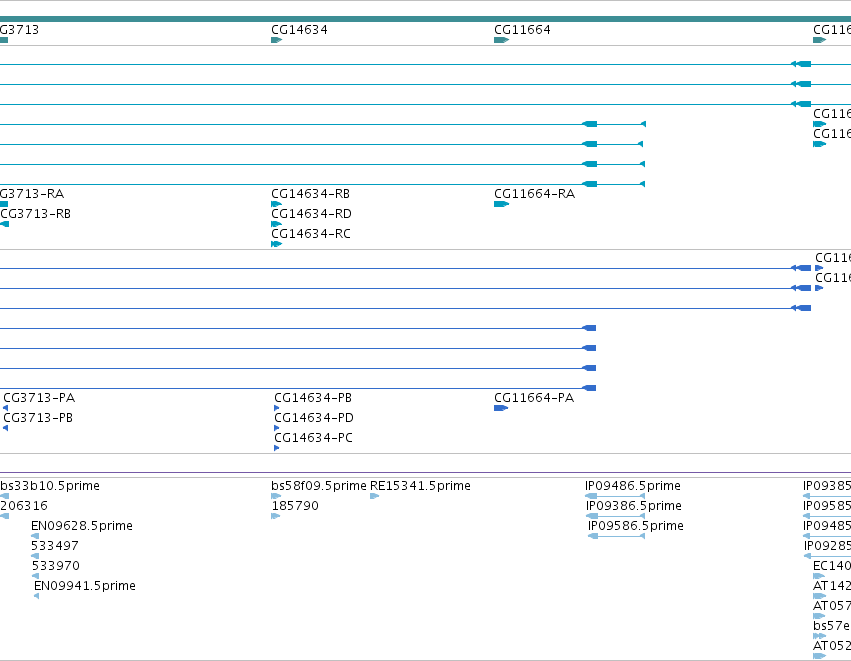Click the CG11664 gene glyph arrow
The width and height of the screenshot is (851, 661).
(x=501, y=40)
